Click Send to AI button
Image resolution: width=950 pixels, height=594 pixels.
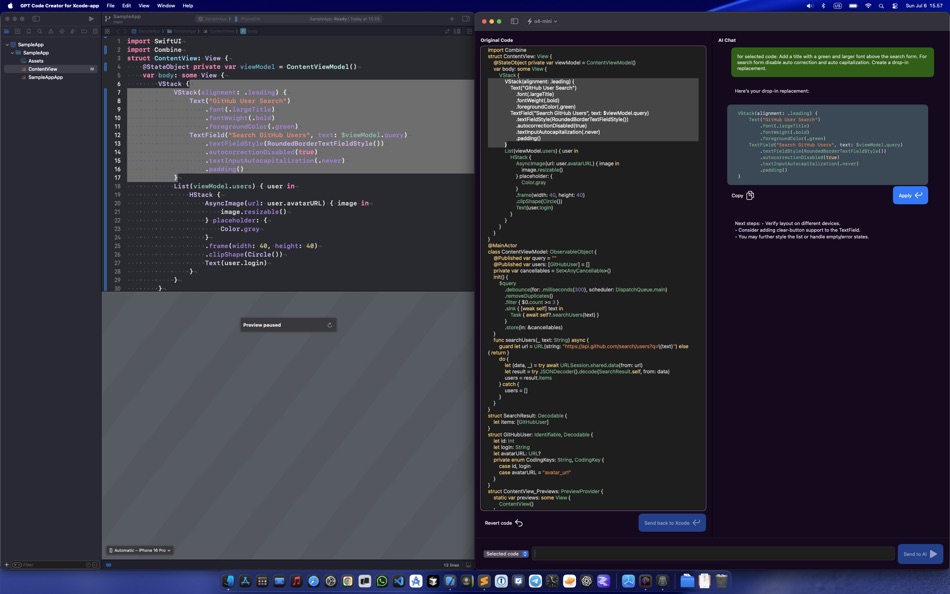920,554
